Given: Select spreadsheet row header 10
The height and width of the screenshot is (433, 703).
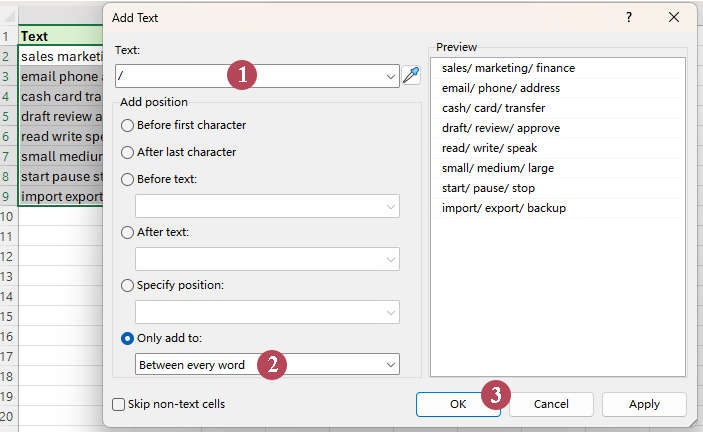Looking at the screenshot, I should coord(9,216).
